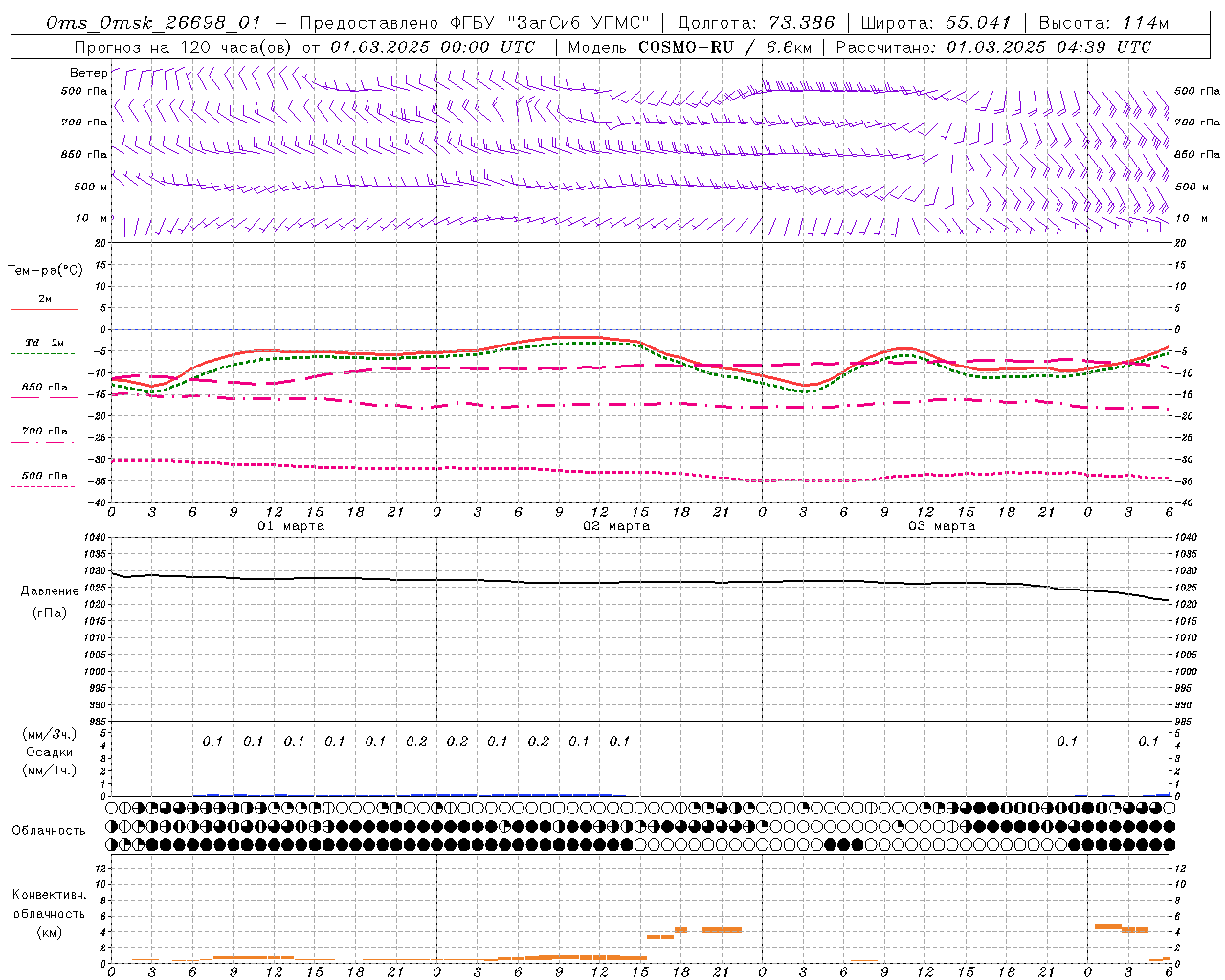The image size is (1225, 980).
Task: Click the Осадки panel label
Action: coord(49,752)
